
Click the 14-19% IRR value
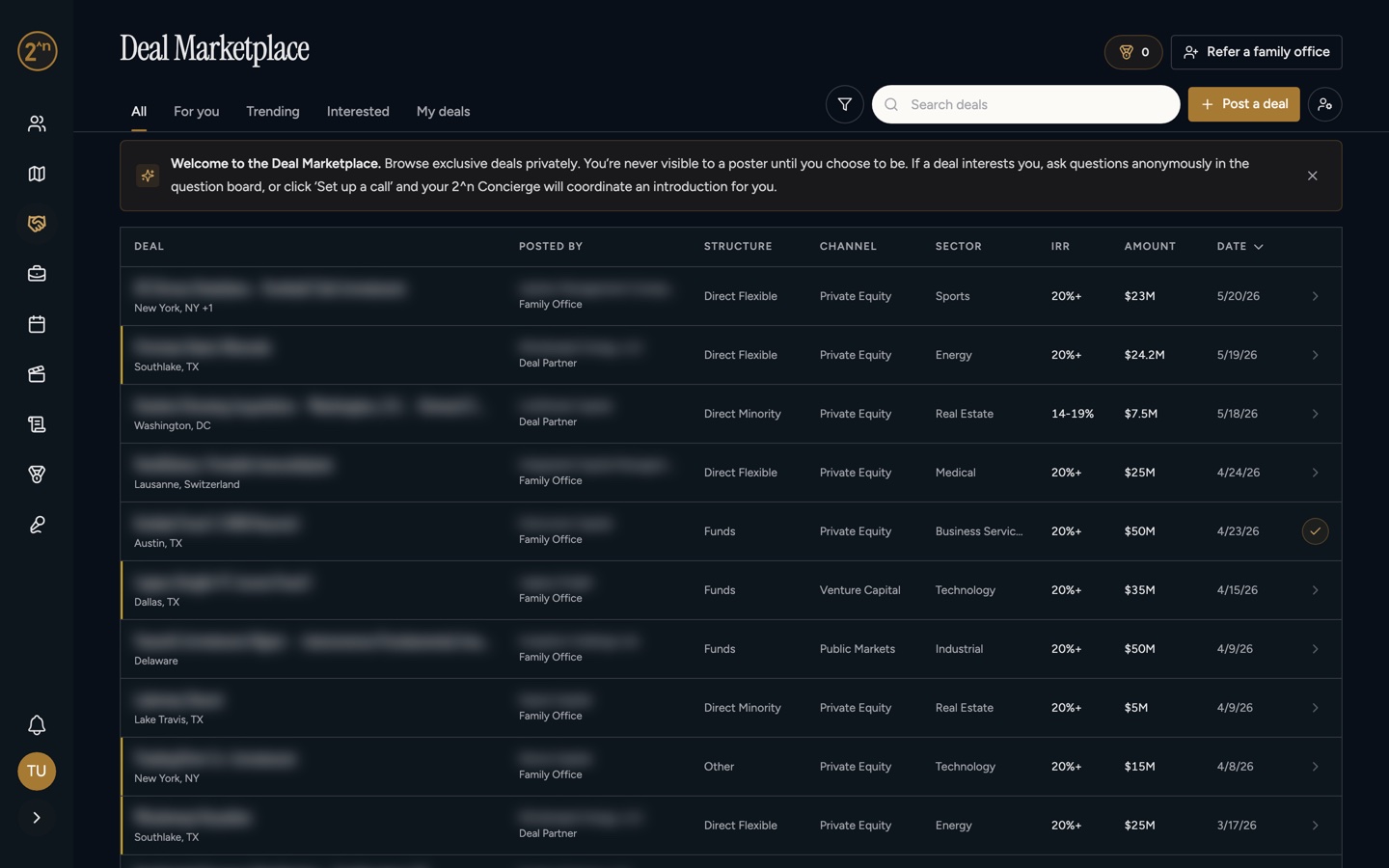coord(1073,414)
